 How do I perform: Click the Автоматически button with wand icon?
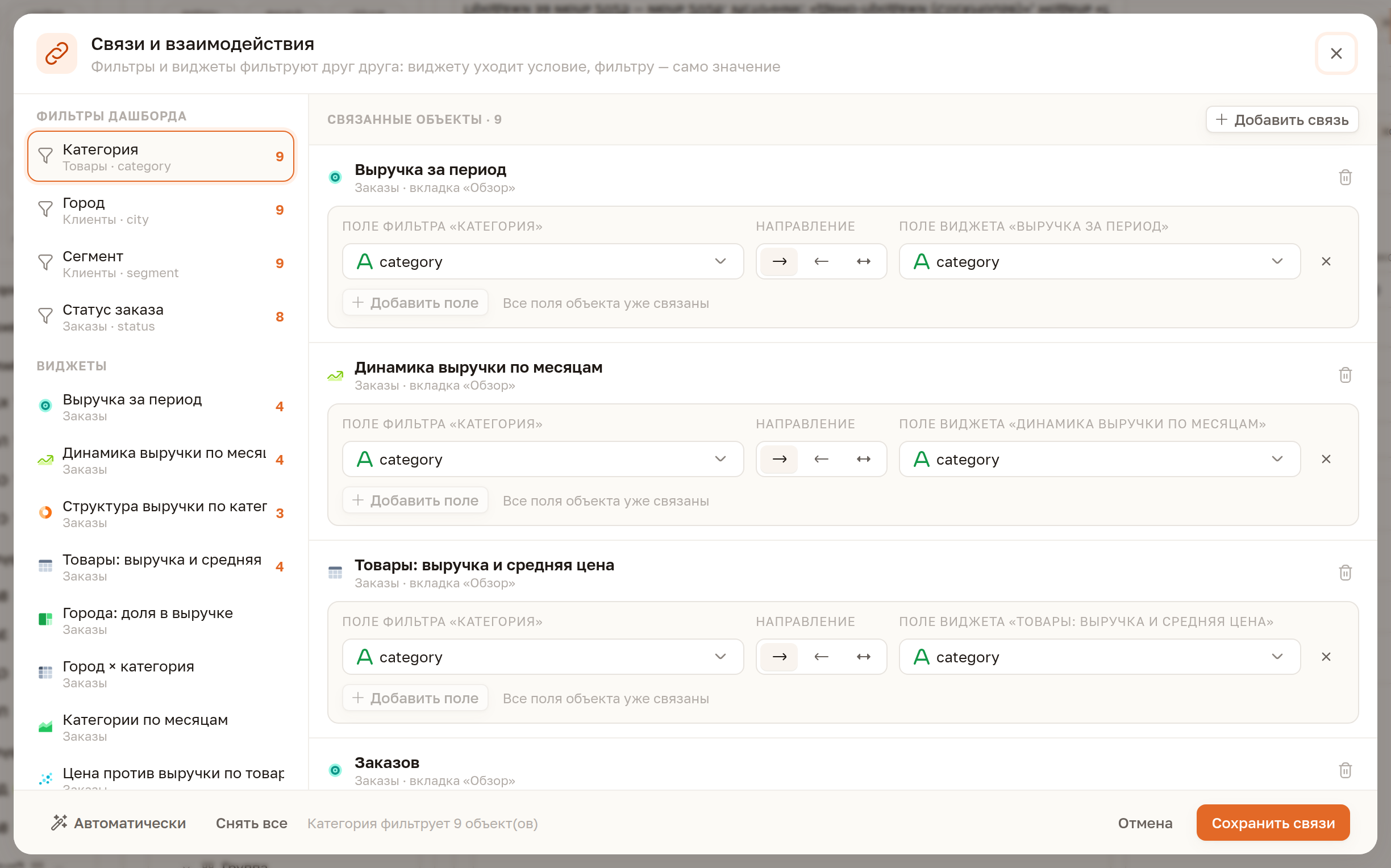point(119,823)
